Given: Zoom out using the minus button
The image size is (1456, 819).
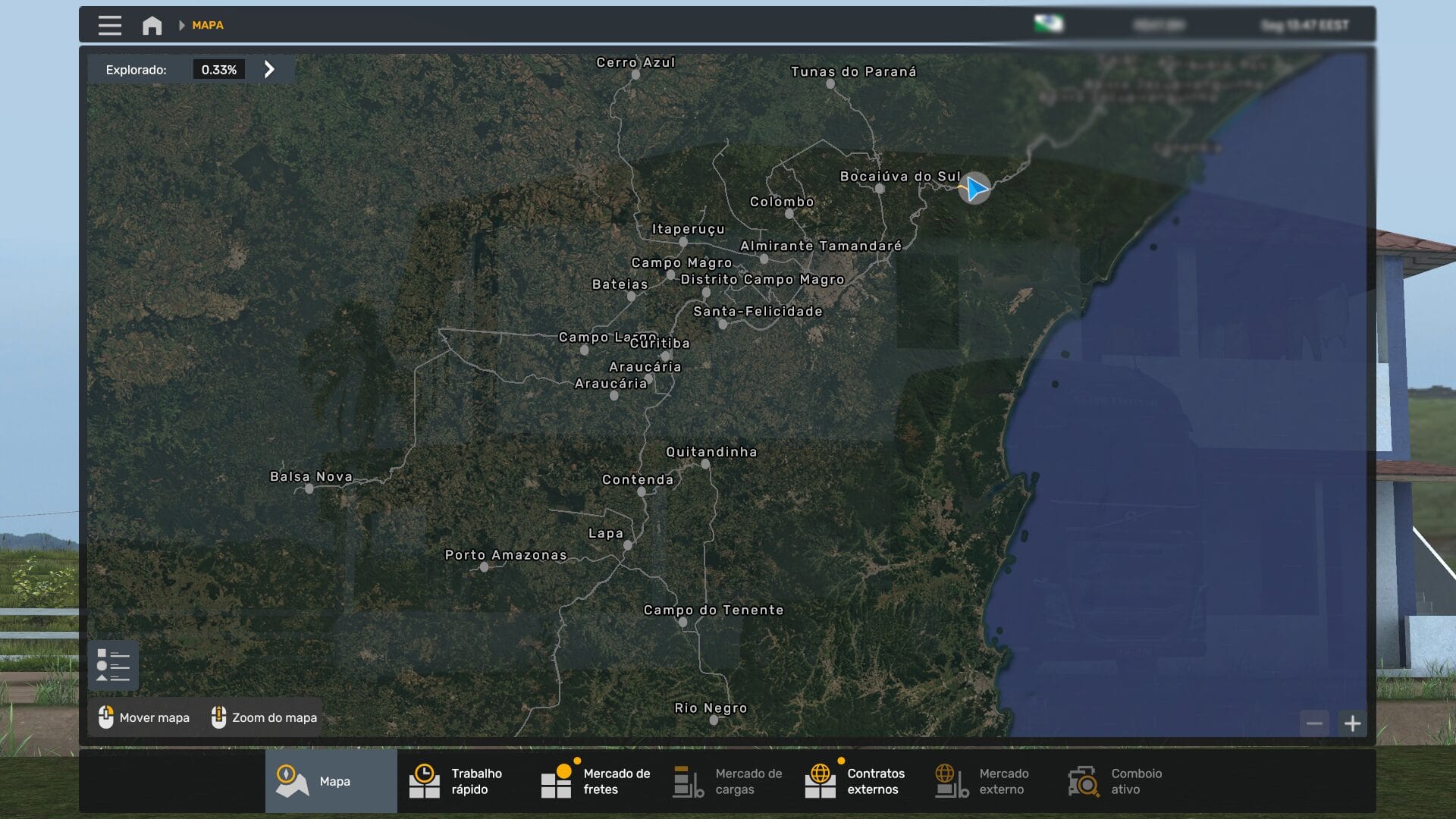Looking at the screenshot, I should click(x=1315, y=723).
